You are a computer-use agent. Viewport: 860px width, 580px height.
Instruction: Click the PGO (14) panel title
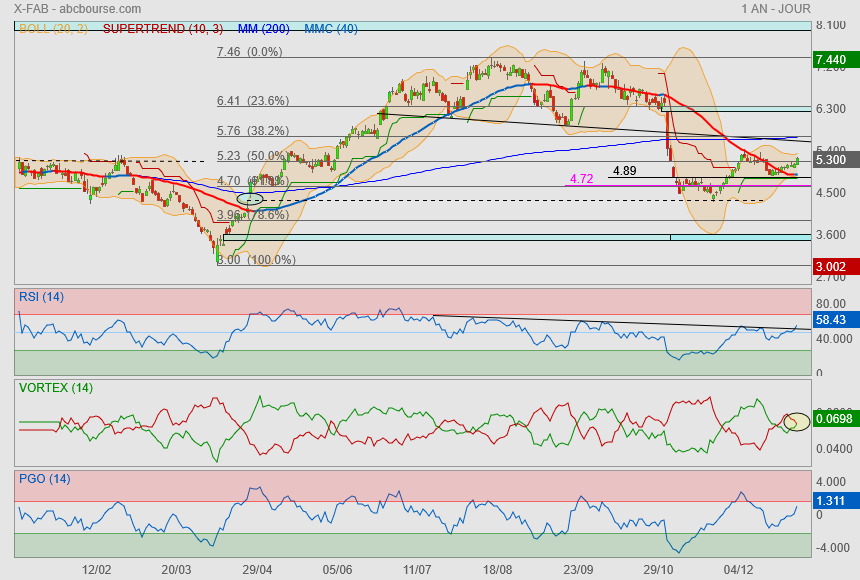44,479
